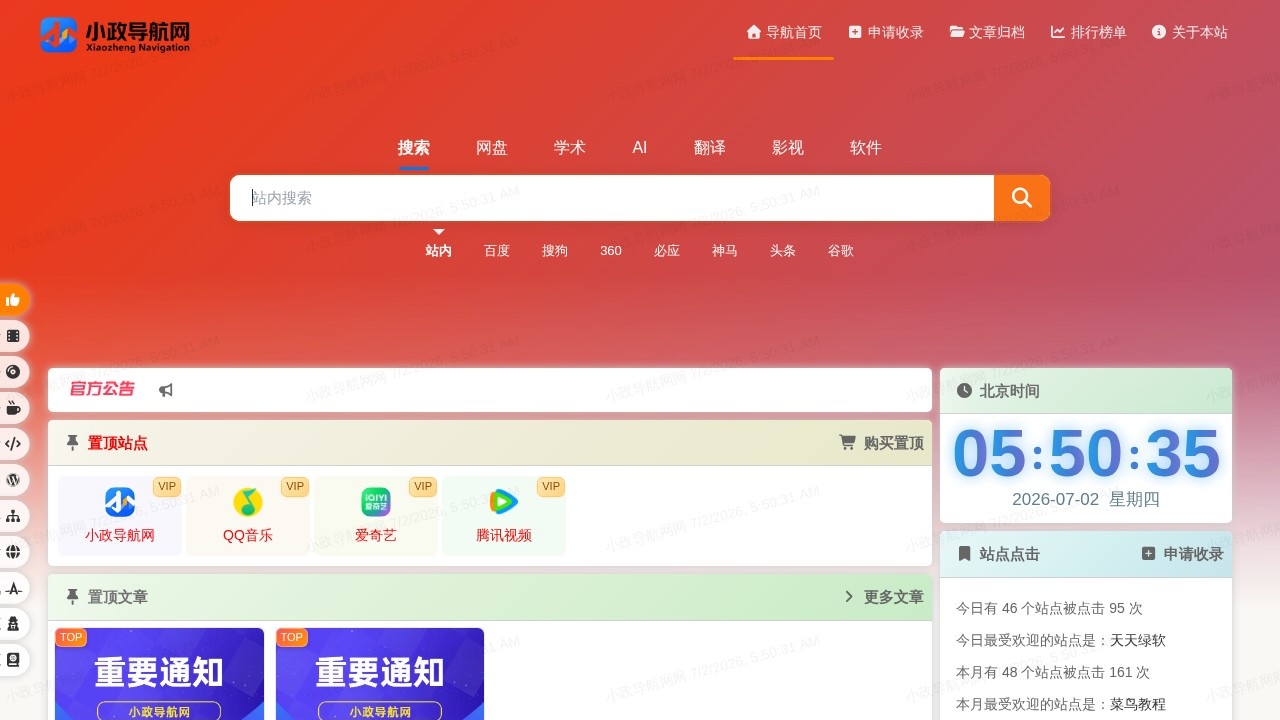The width and height of the screenshot is (1280, 720).
Task: Open the globe icon sidebar category
Action: click(x=13, y=552)
